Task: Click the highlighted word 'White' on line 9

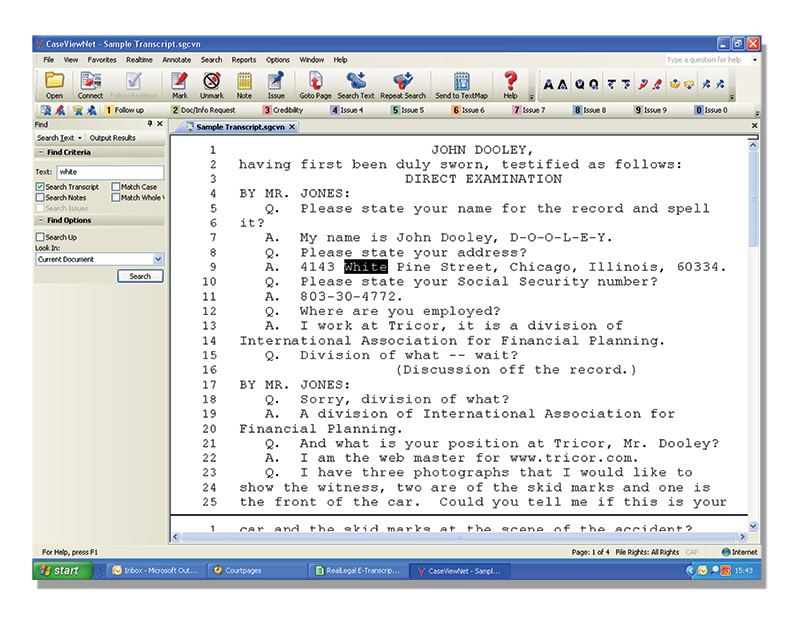Action: click(x=365, y=267)
